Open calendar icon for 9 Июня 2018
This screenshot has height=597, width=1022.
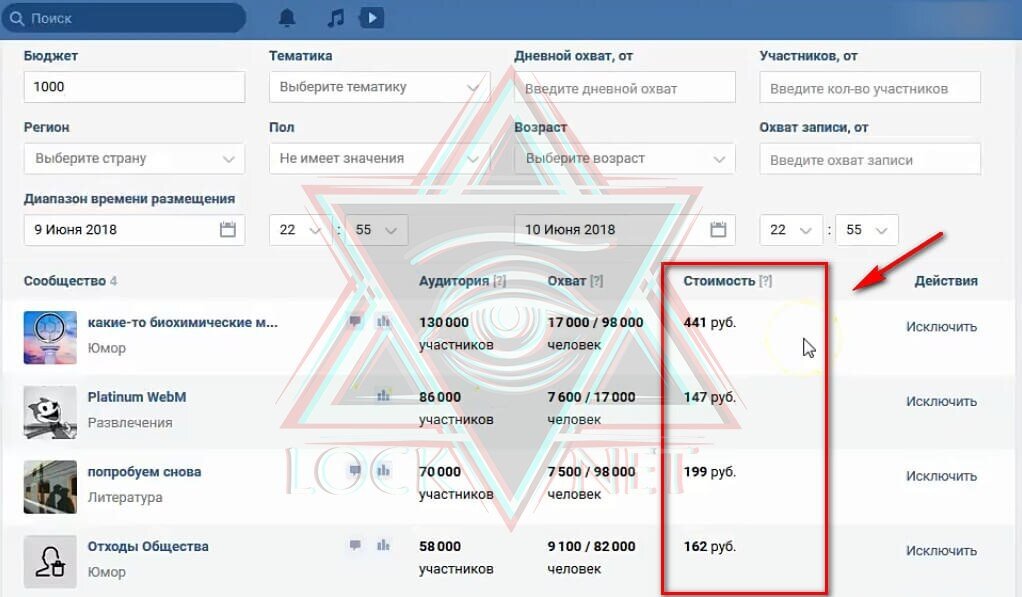point(227,229)
